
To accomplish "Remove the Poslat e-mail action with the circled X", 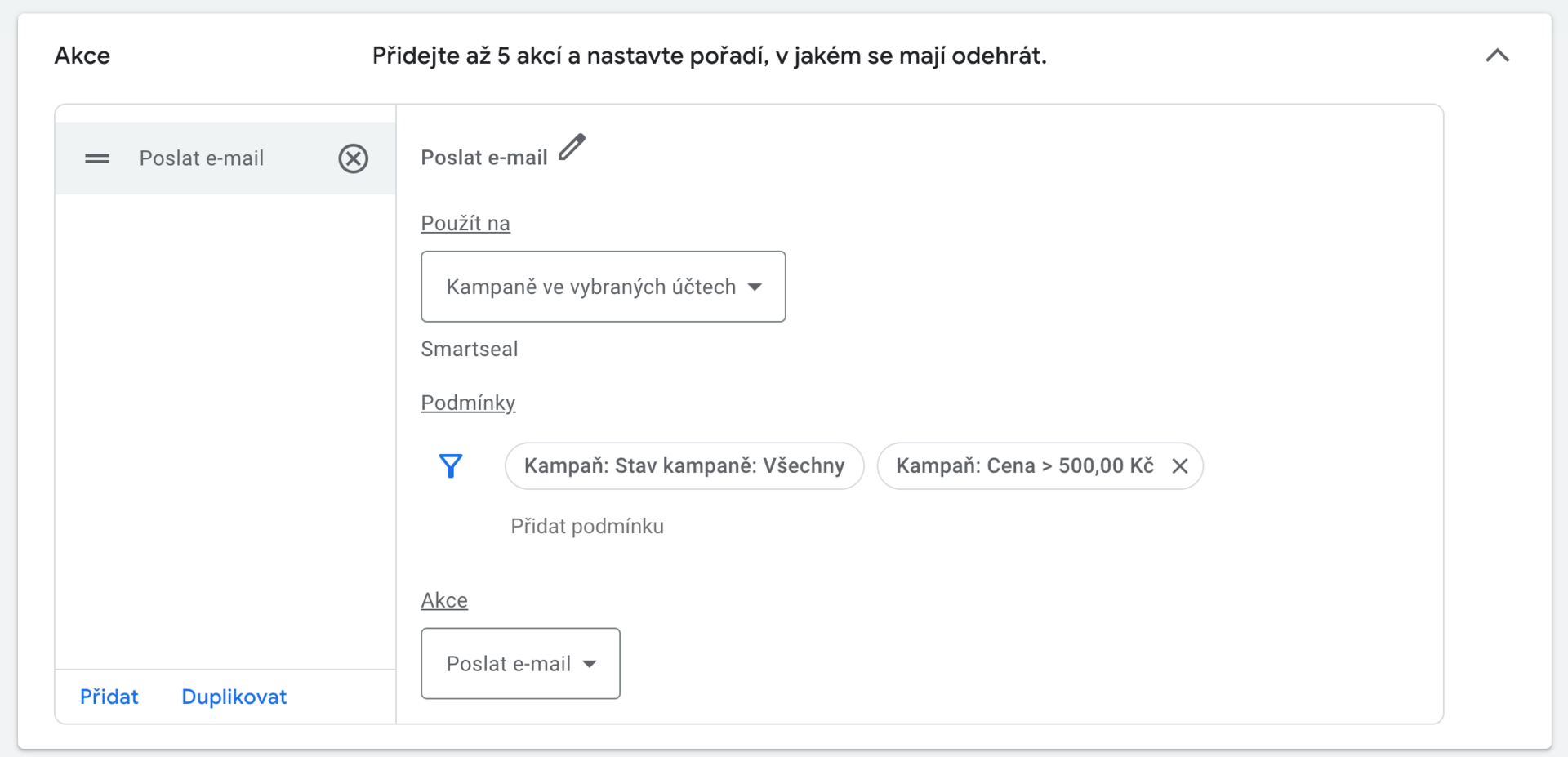I will click(353, 158).
